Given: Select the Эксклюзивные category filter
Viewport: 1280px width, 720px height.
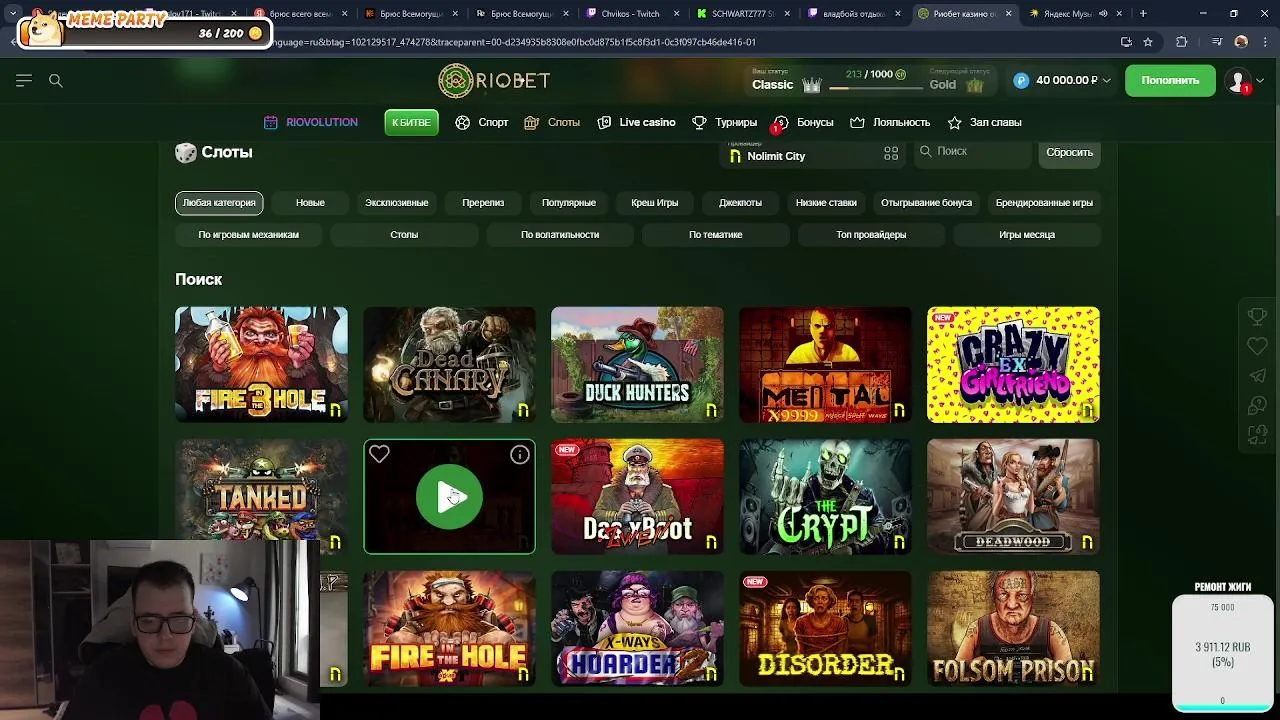Looking at the screenshot, I should [396, 203].
